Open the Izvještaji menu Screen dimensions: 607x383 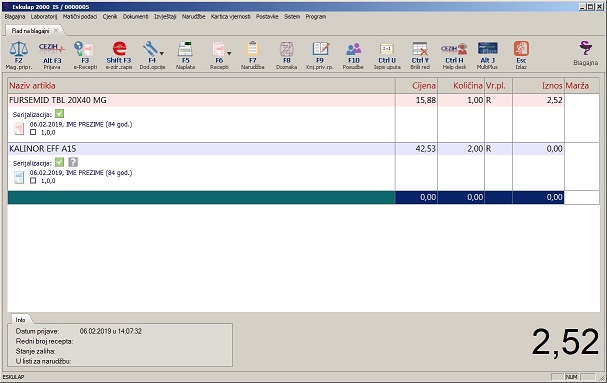coord(165,17)
